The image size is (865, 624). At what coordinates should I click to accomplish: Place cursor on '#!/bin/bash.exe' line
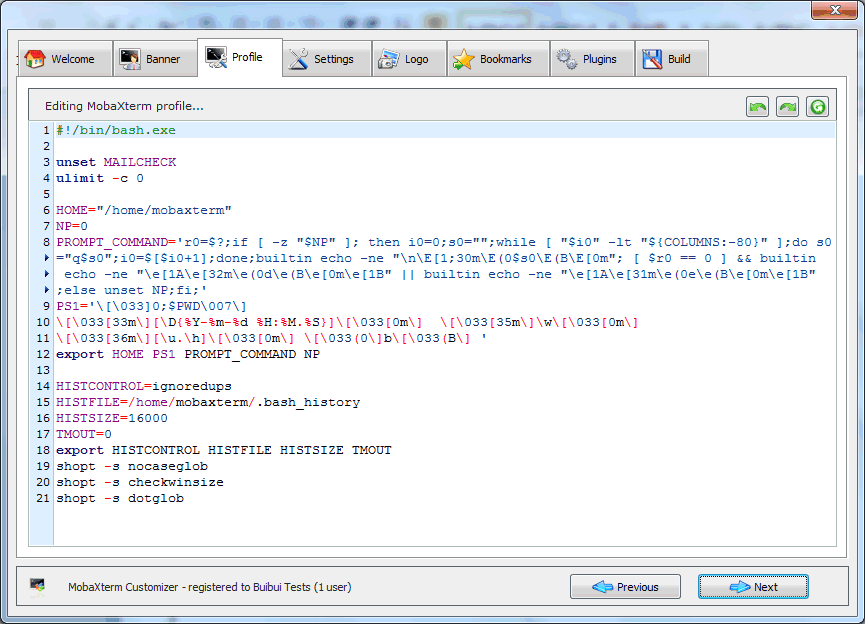pos(116,130)
